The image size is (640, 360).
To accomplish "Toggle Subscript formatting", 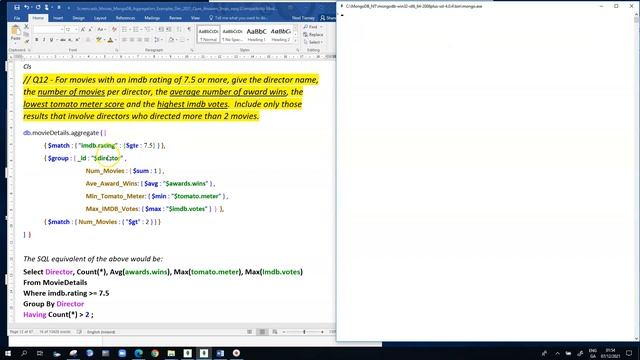I will (70, 40).
